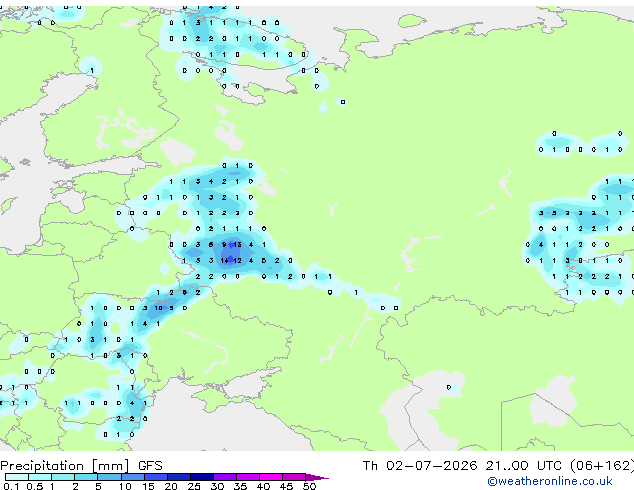Viewport: 634px width, 490px height.
Task: Click the legend value "40"
Action: coord(263,486)
